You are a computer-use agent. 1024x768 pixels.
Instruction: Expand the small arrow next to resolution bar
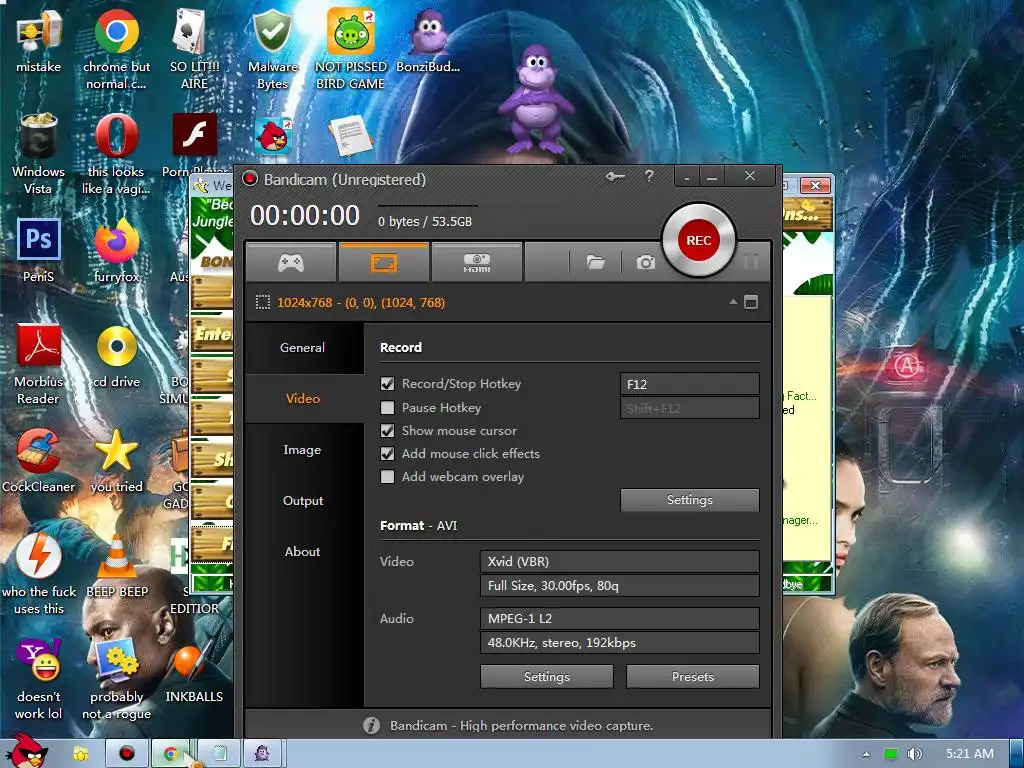[x=733, y=302]
